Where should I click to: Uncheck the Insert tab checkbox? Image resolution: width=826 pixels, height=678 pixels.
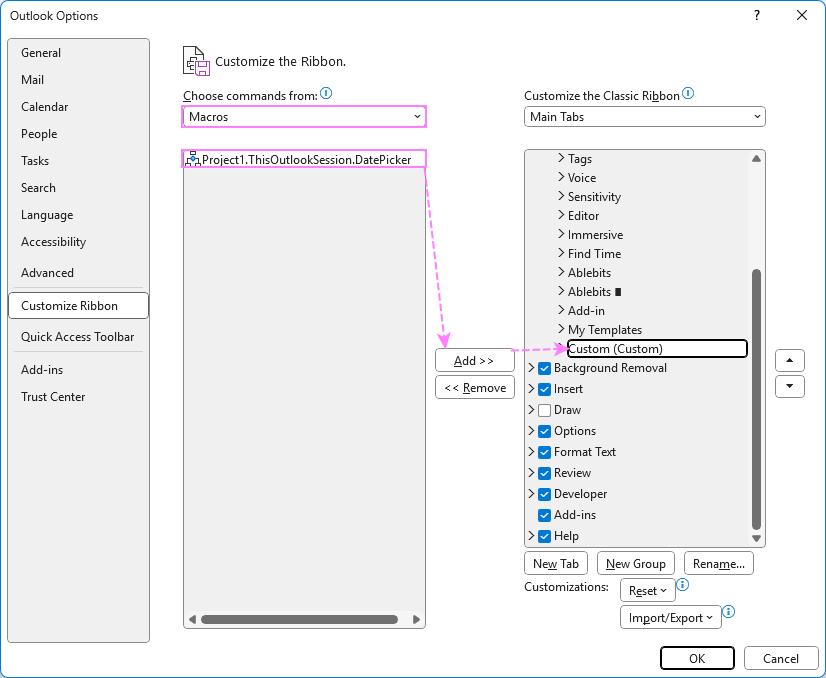pos(545,389)
